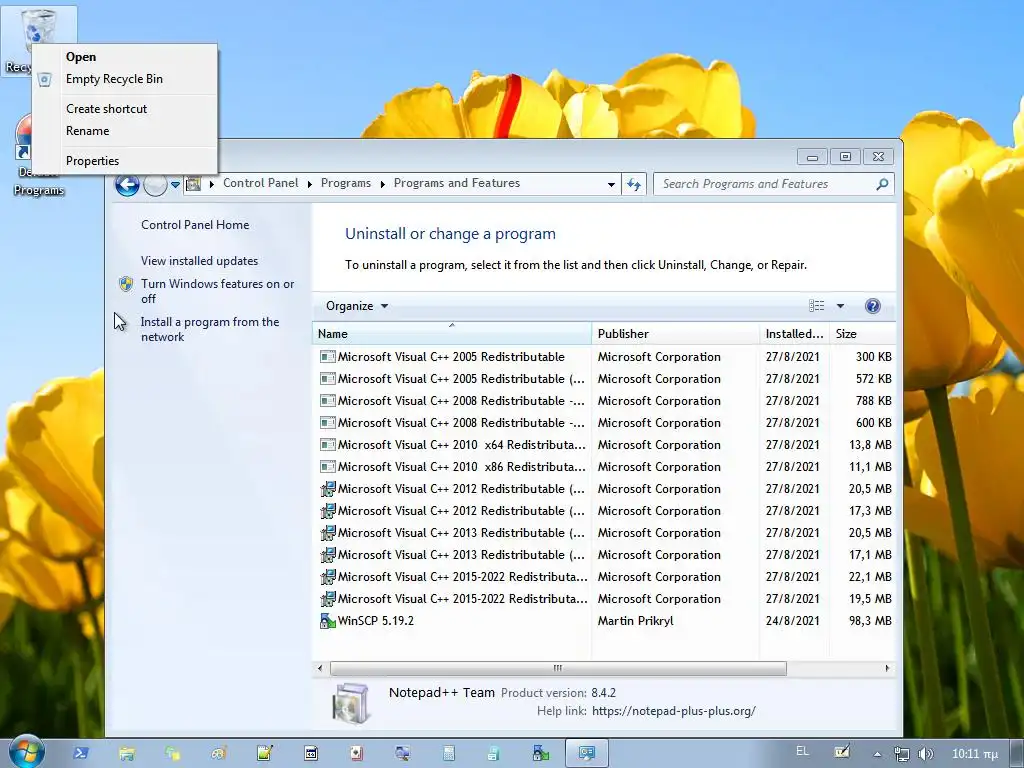The image size is (1024, 768).
Task: Open the address bar history dropdown
Action: click(611, 185)
